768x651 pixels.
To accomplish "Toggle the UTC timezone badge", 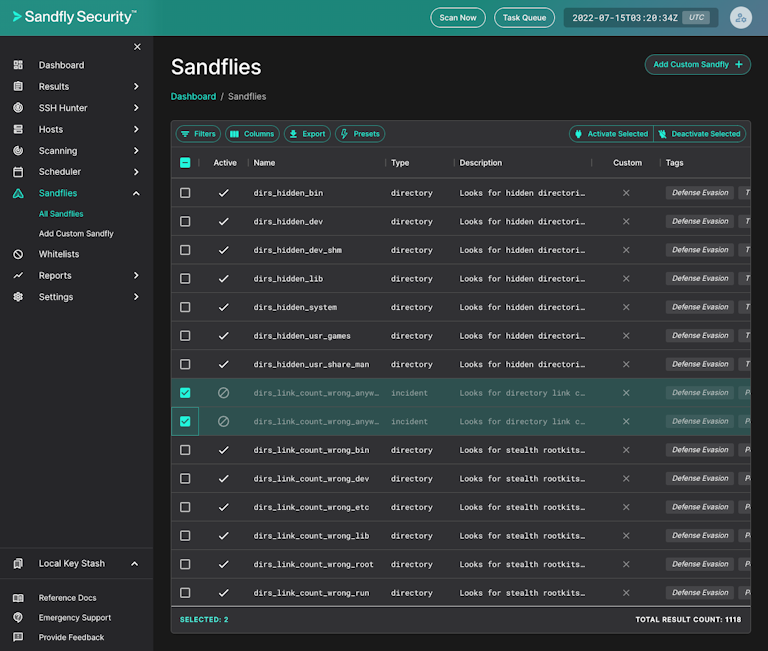I will pyautogui.click(x=696, y=18).
